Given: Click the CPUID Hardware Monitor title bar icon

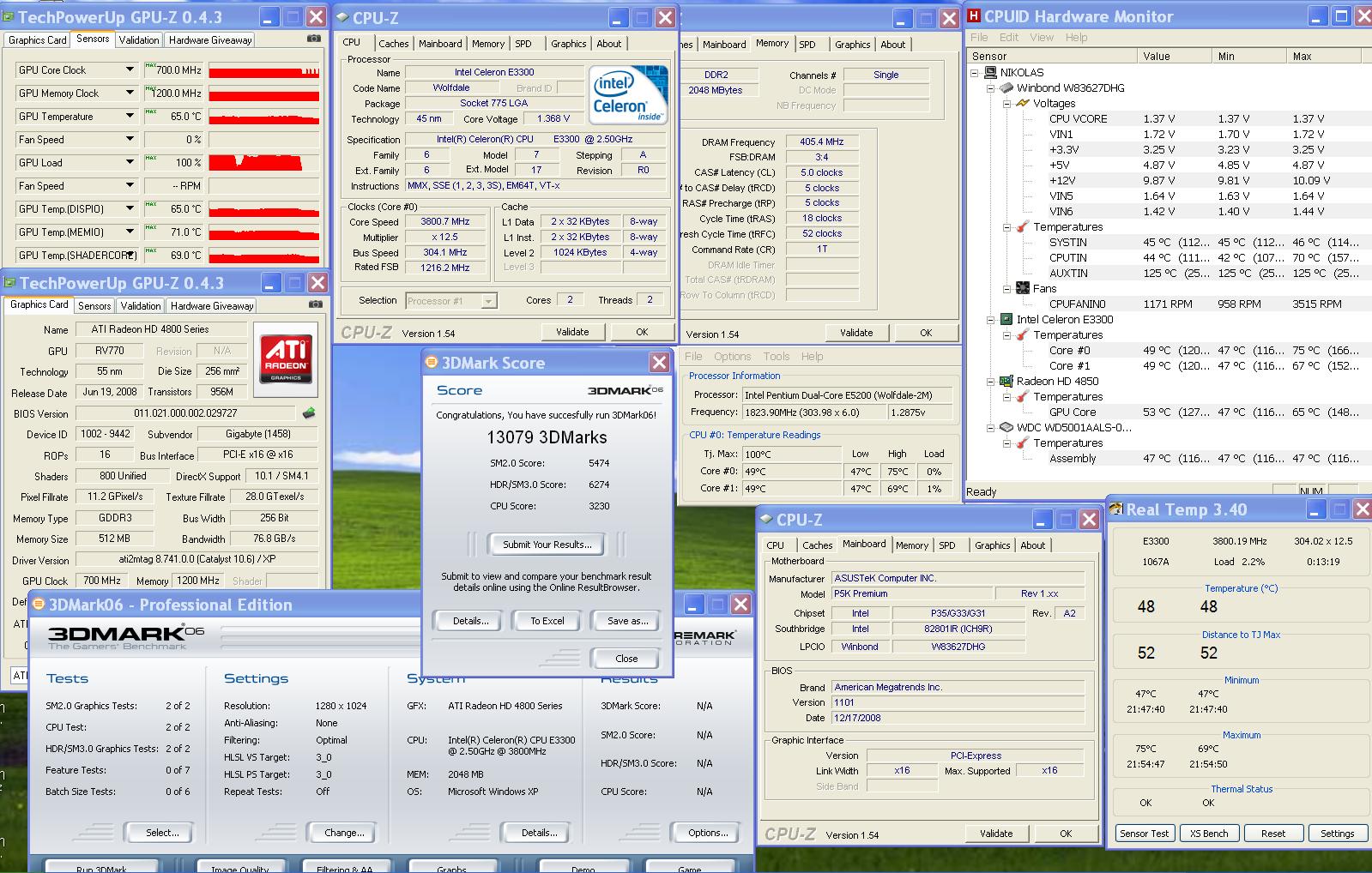Looking at the screenshot, I should pyautogui.click(x=974, y=15).
